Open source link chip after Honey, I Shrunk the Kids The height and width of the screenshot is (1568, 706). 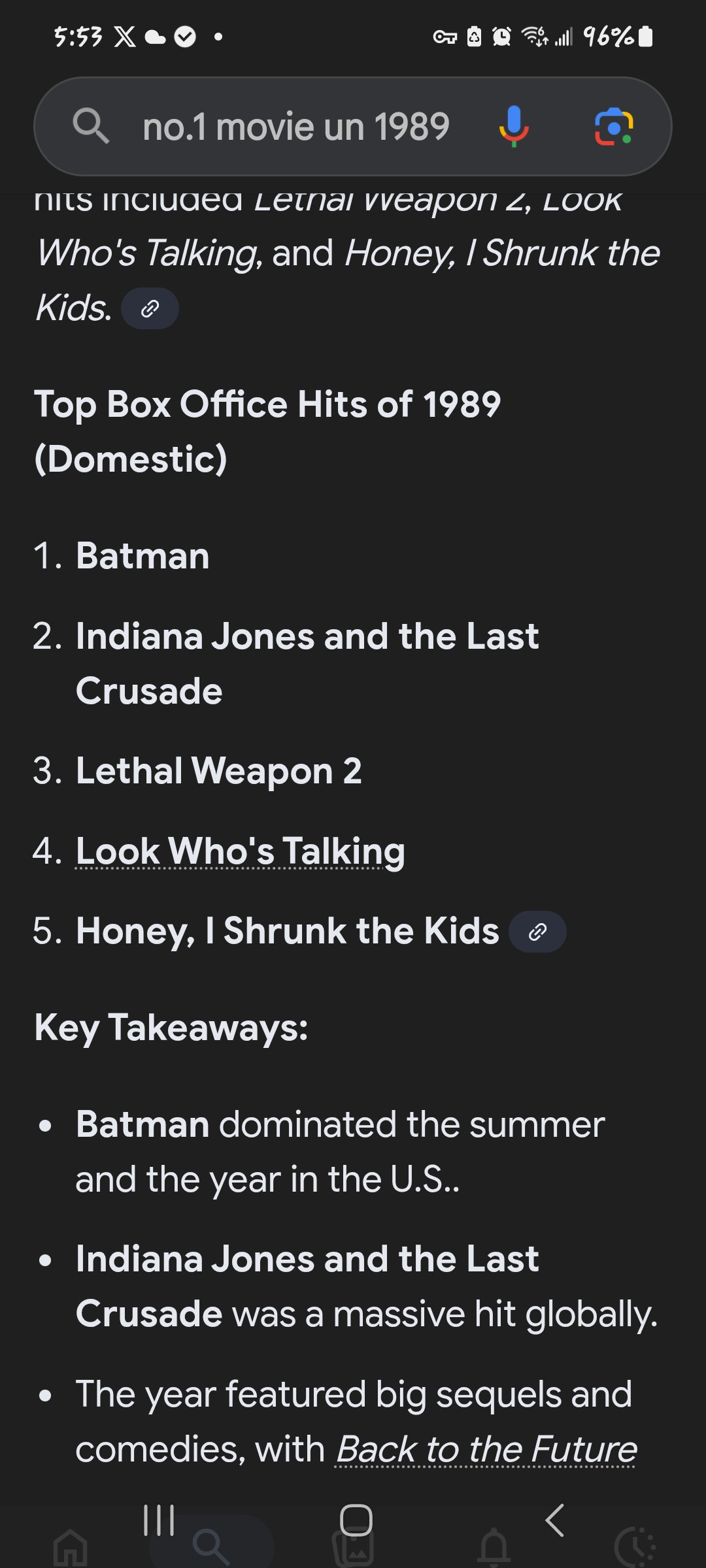[x=537, y=932]
